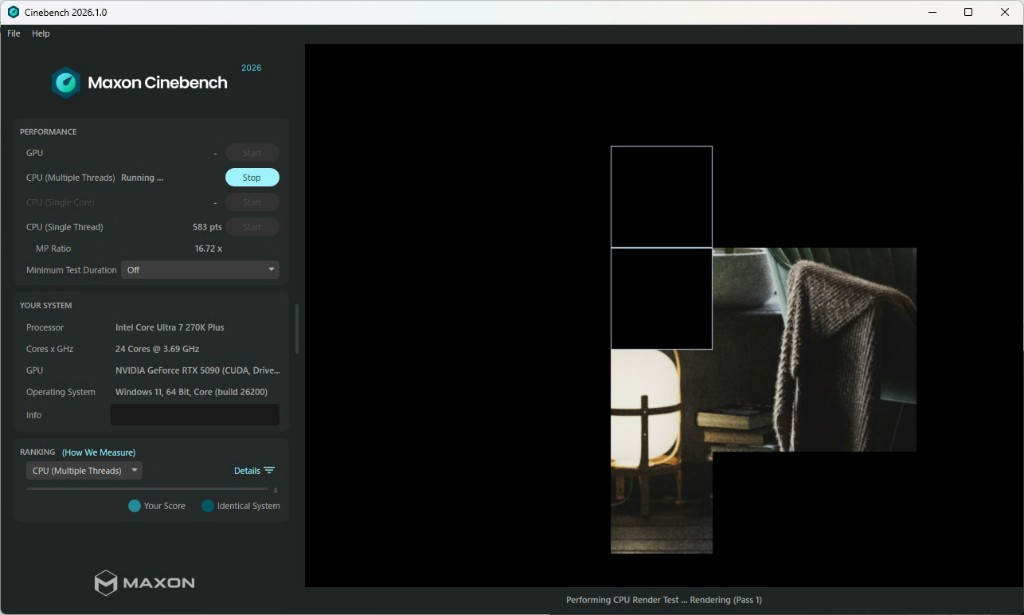1024x615 pixels.
Task: Open the How We Measure link
Action: [98, 452]
